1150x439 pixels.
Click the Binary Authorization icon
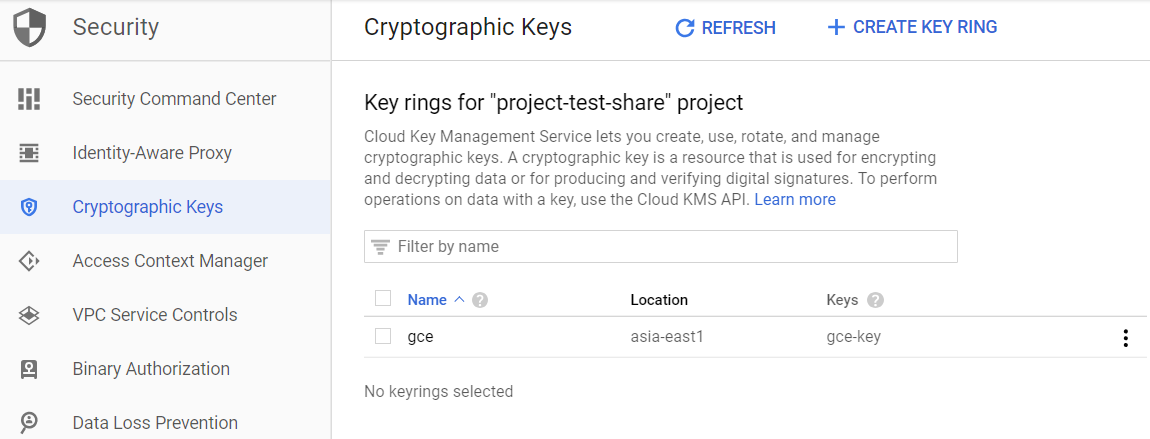click(x=29, y=369)
